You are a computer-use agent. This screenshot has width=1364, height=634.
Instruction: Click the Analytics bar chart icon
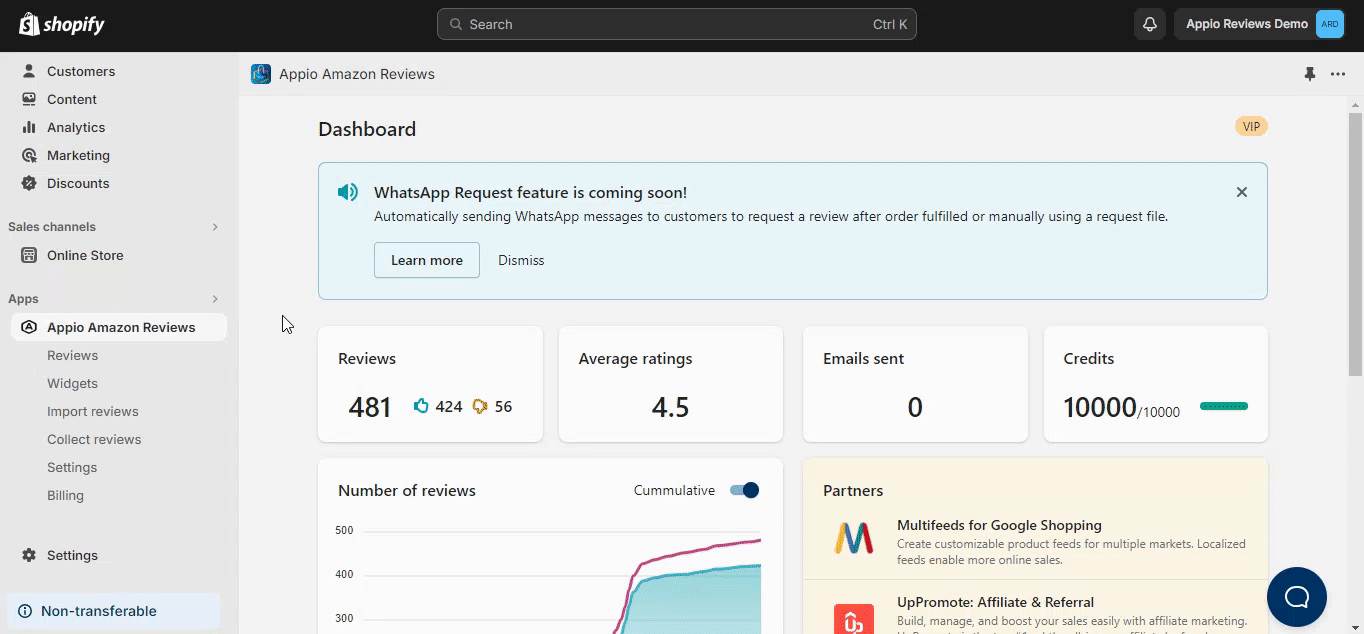29,127
